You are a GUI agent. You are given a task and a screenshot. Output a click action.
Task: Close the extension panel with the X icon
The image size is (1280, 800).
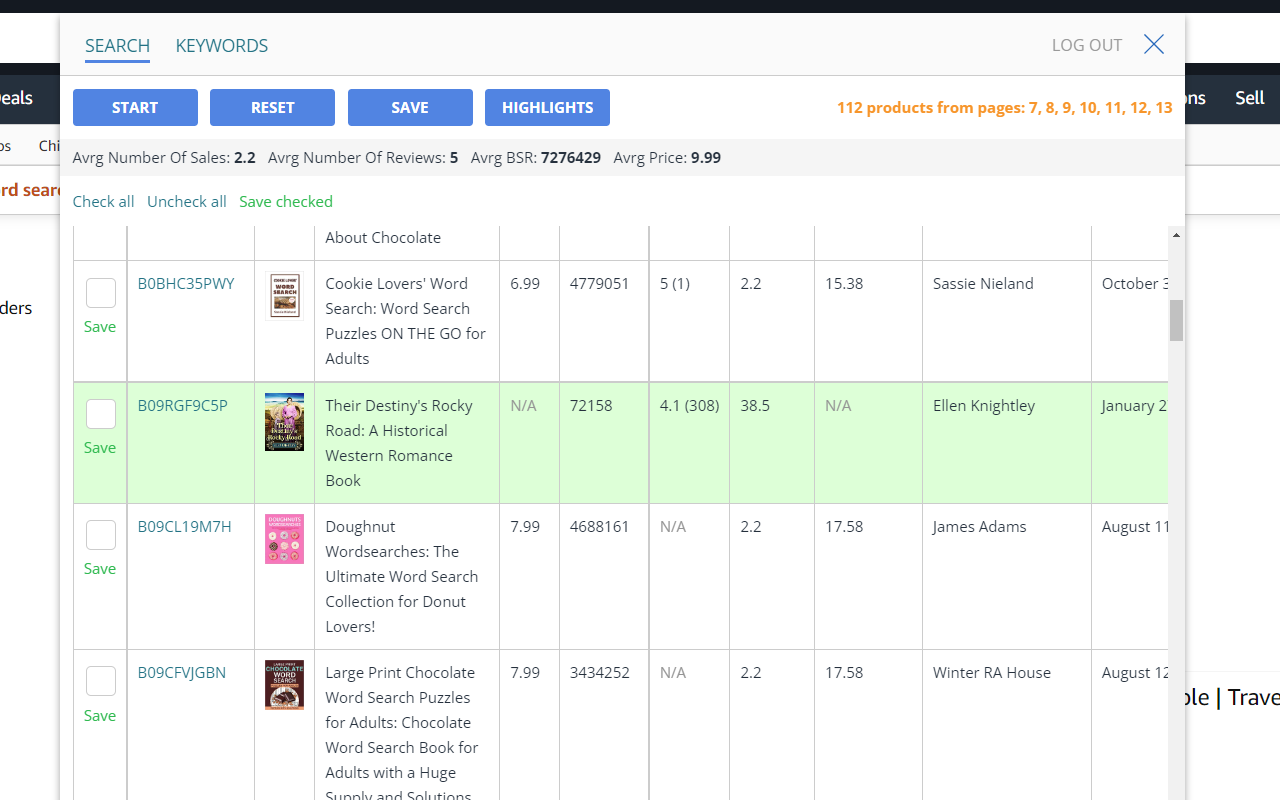(1154, 44)
